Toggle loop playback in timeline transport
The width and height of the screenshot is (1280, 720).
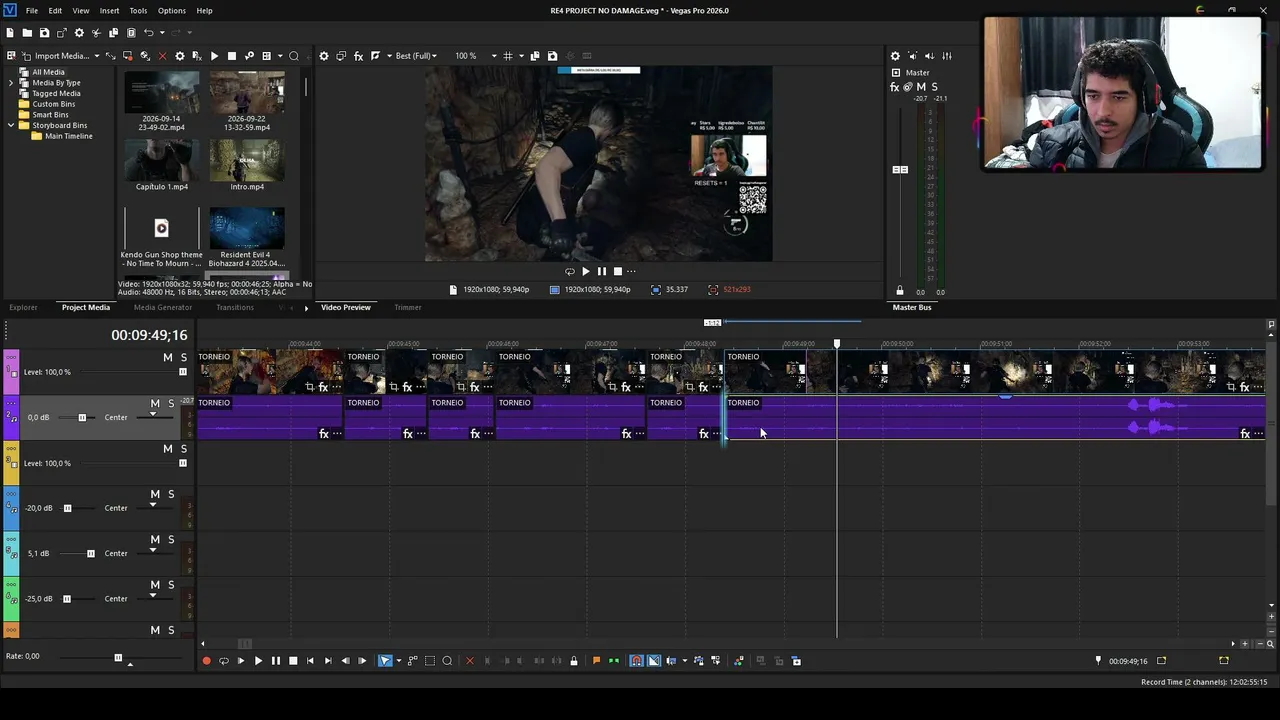coord(224,661)
